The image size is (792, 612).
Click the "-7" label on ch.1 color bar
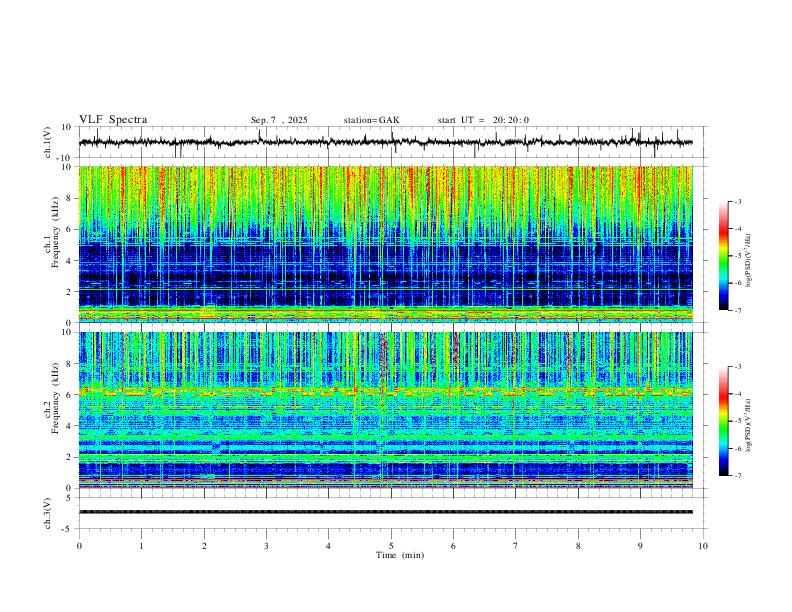(738, 310)
